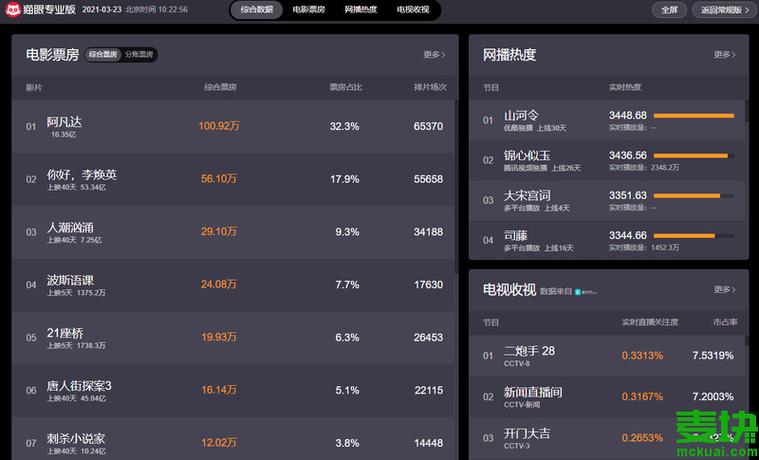Click the 新闻直播间 program title
Screen dimensions: 759x460
click(533, 392)
